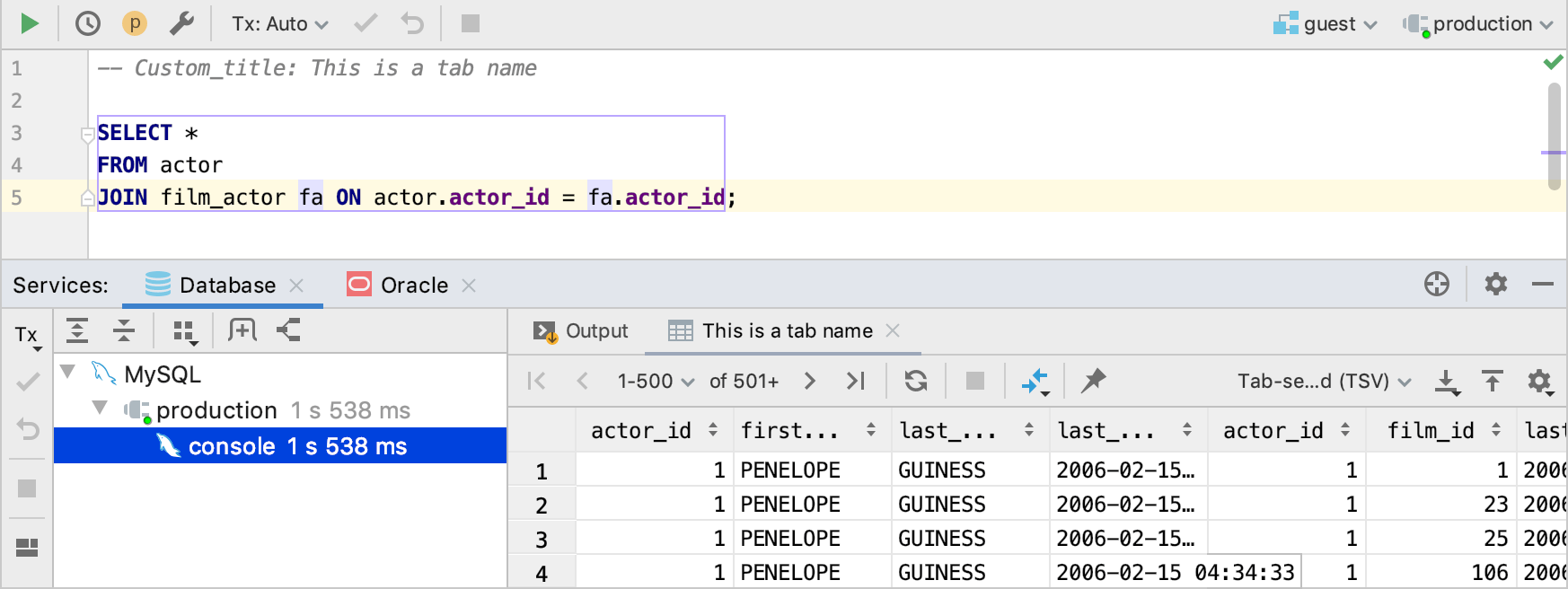
Task: Select cell '2006-02-15 04:34:33' in row 4
Action: click(x=1176, y=572)
